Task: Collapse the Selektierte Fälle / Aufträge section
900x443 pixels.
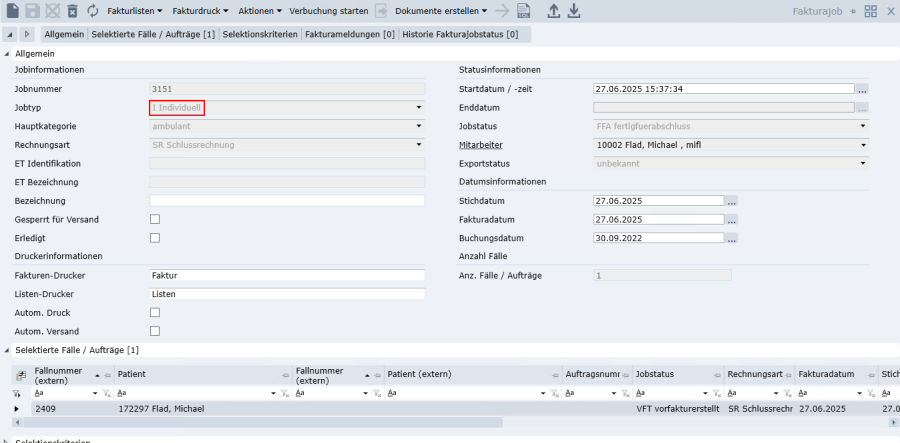Action: 9,350
